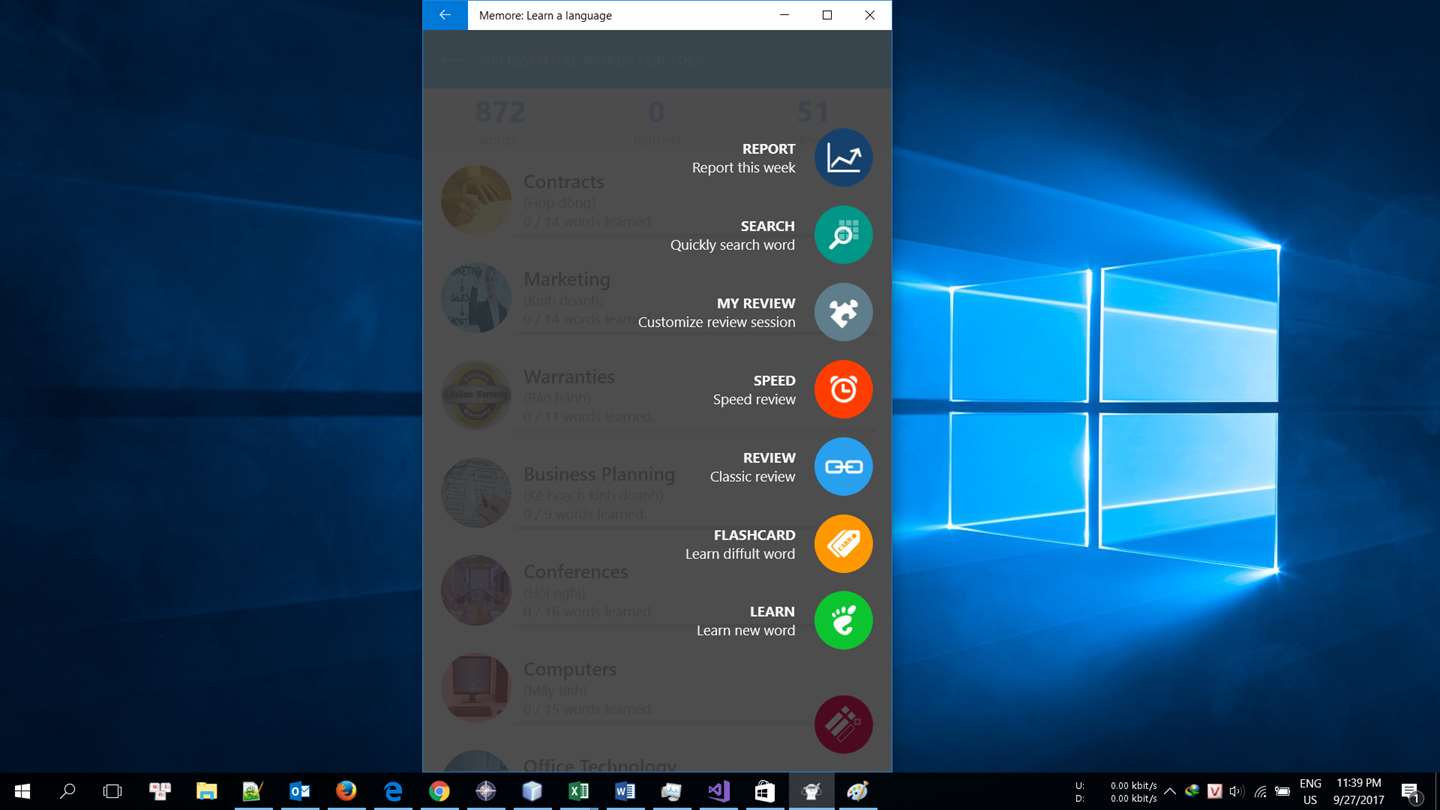Viewport: 1440px width, 810px height.
Task: Launch Outlook from the taskbar
Action: click(299, 791)
